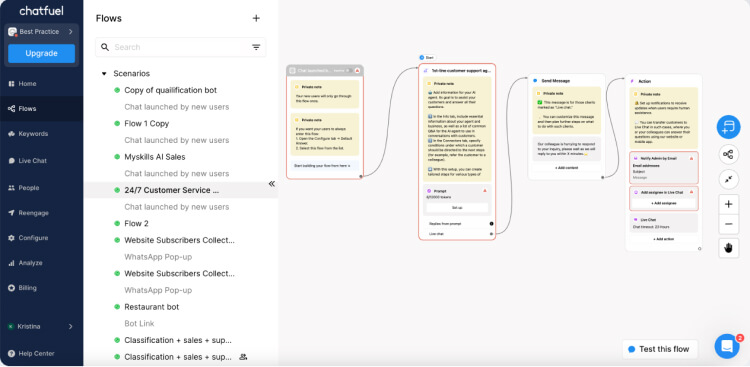Image resolution: width=750 pixels, height=367 pixels.
Task: Click + Add assignee in Action block
Action: [x=663, y=203]
